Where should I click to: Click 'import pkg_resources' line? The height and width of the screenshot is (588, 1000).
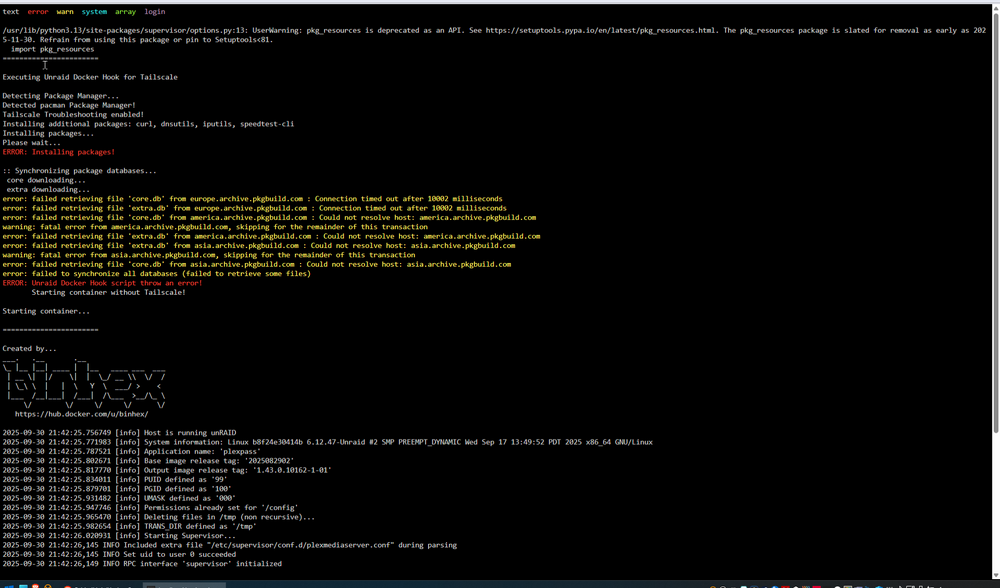(52, 49)
